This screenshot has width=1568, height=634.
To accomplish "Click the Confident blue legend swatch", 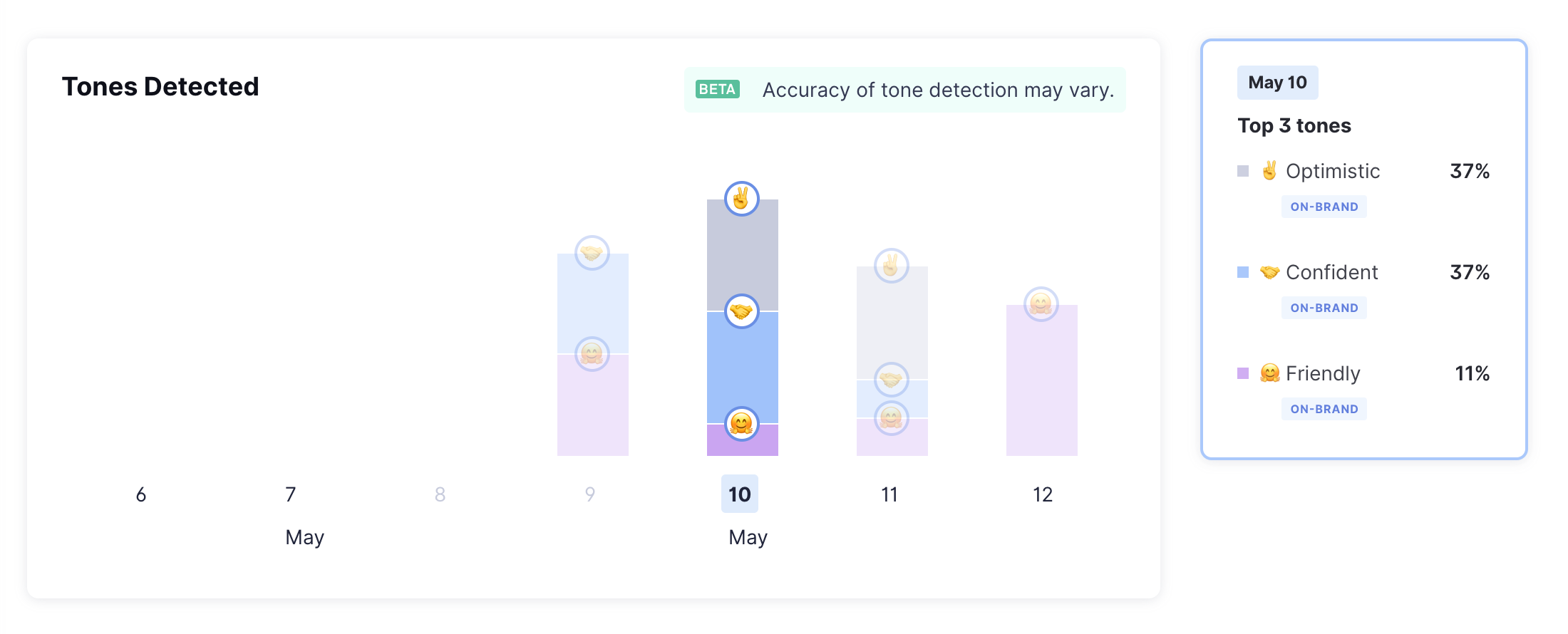I will click(x=1243, y=272).
